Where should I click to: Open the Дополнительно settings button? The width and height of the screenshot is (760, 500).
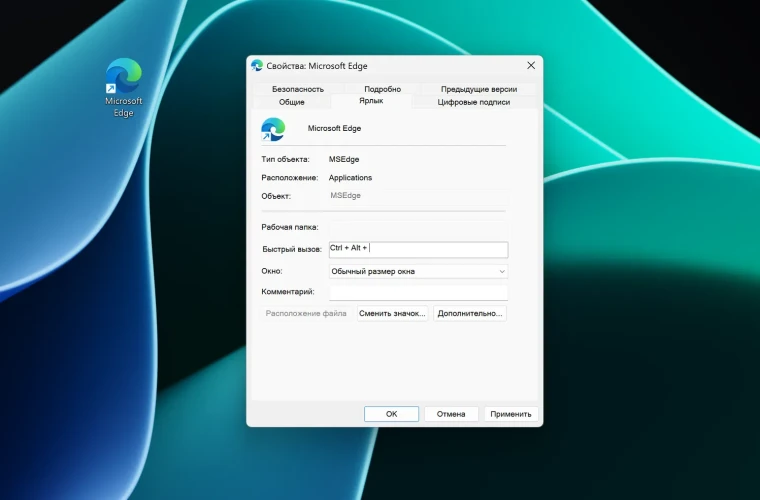point(470,313)
